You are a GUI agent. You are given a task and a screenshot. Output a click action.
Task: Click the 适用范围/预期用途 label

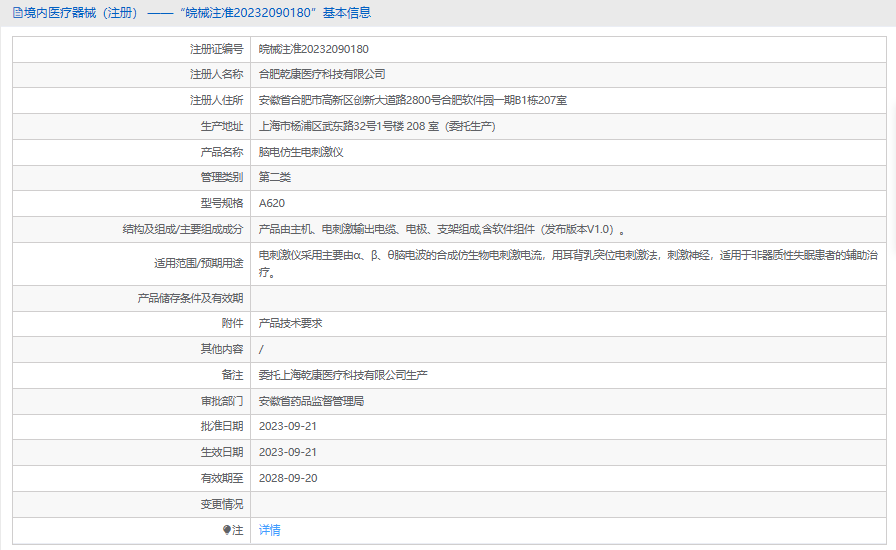(x=199, y=264)
